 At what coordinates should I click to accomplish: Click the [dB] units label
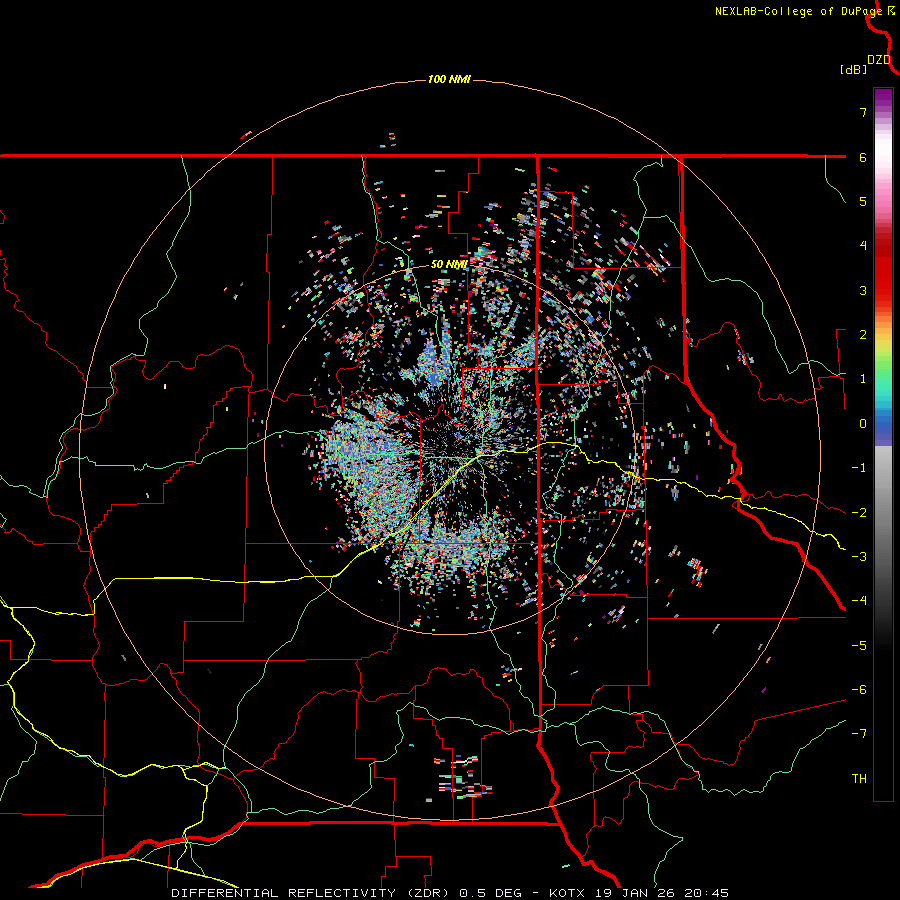point(853,69)
